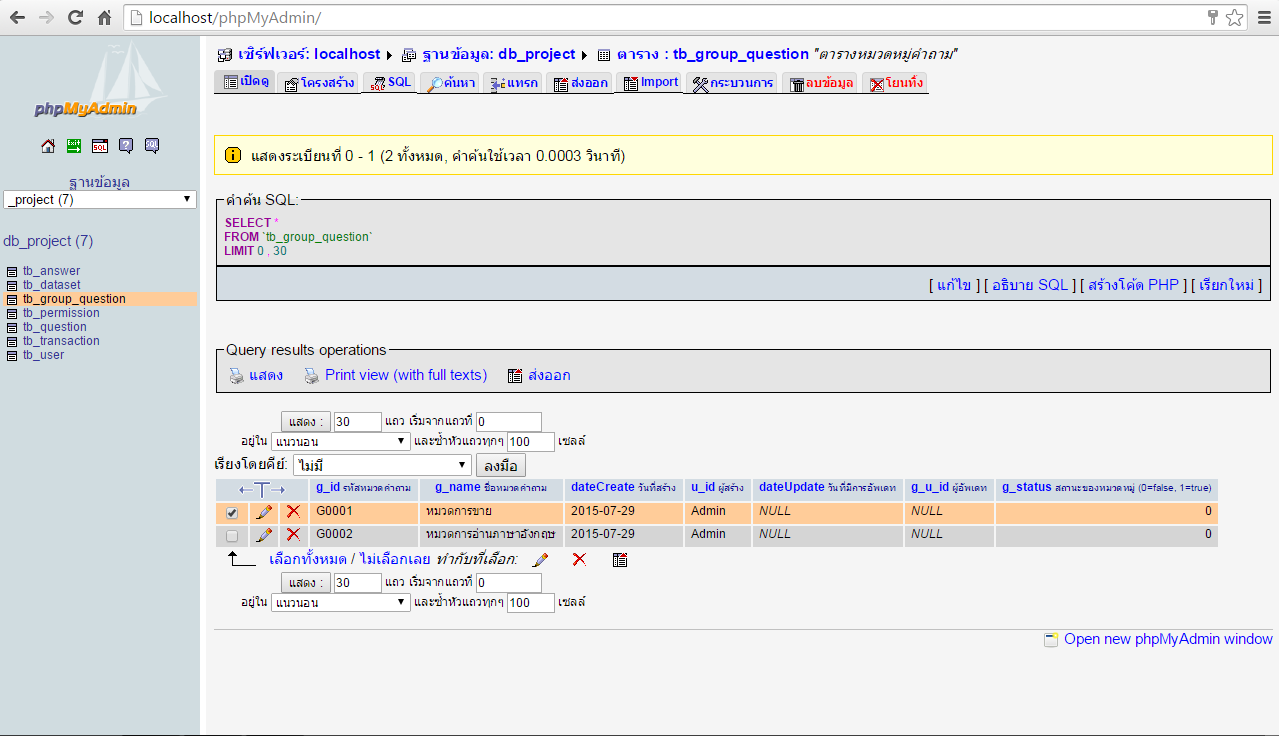The image size is (1279, 736).
Task: Open the แทรก (Insert) tab
Action: click(x=514, y=83)
